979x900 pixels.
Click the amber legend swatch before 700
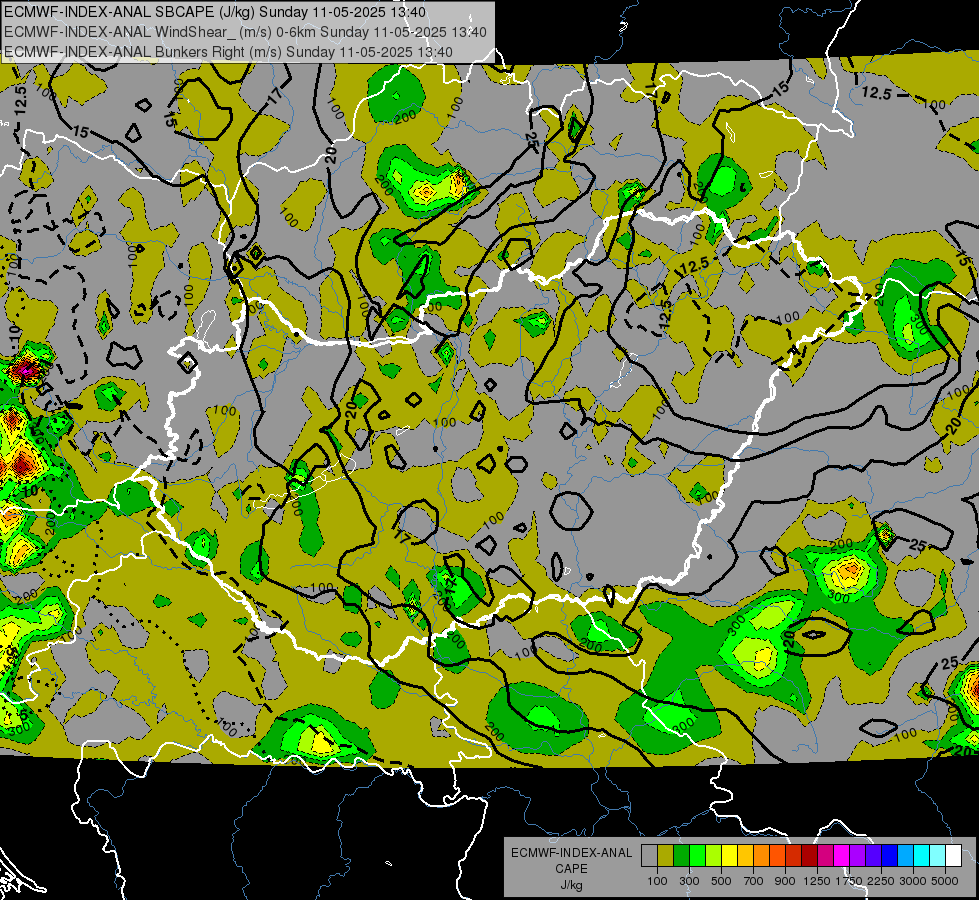click(745, 856)
